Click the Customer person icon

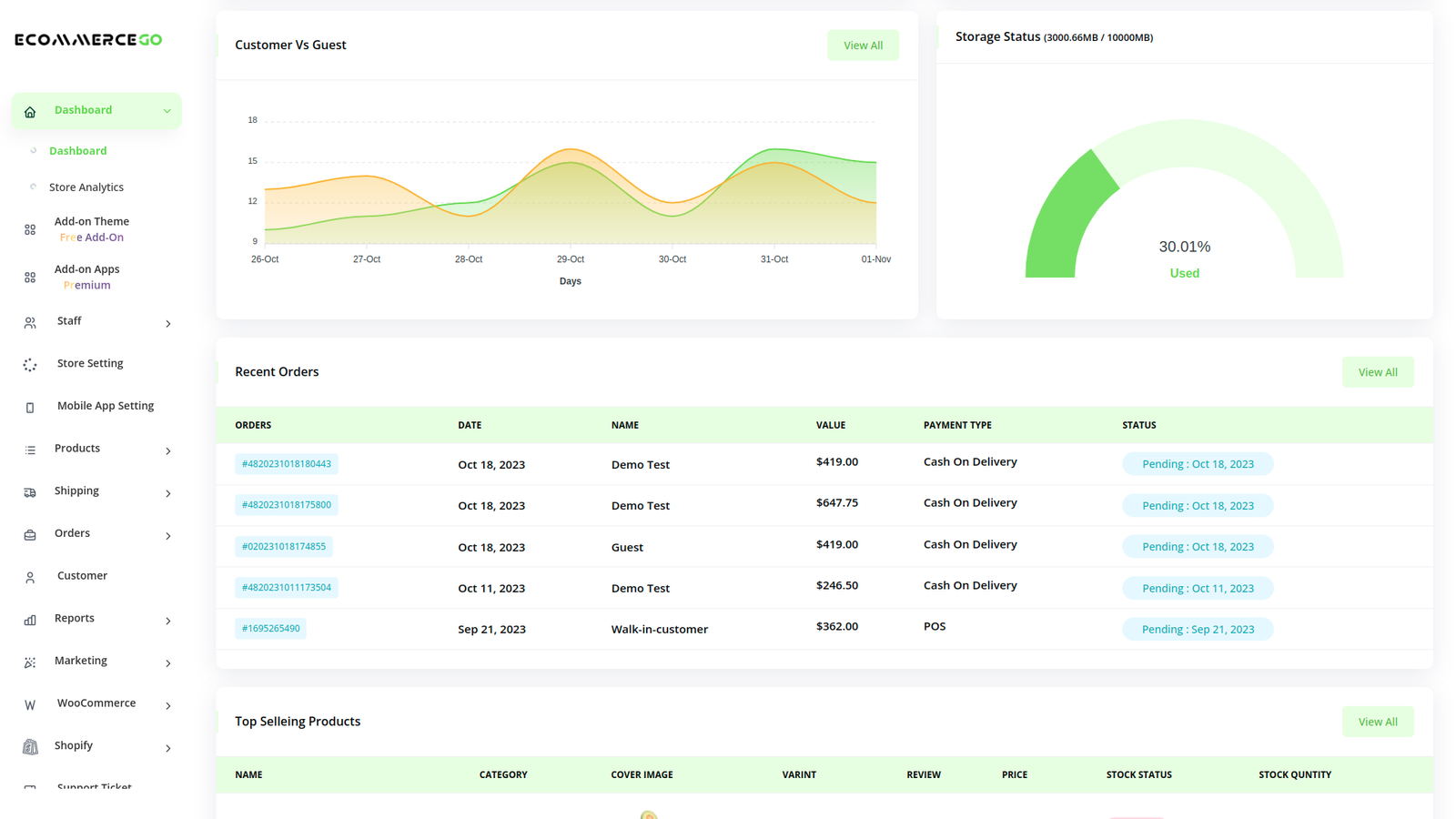(30, 578)
